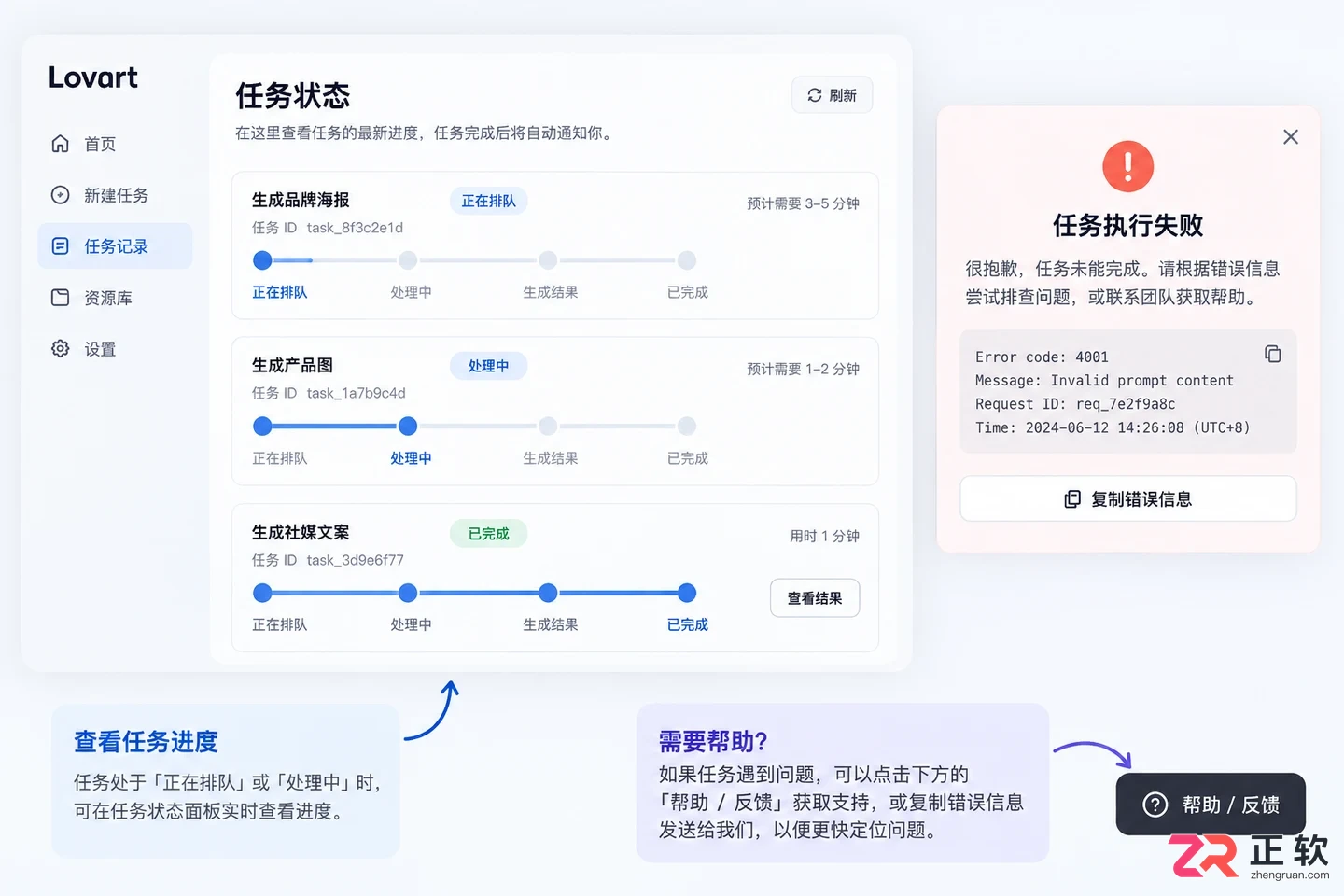
Task: Click the duration 用时 1 分钟
Action: point(825,536)
